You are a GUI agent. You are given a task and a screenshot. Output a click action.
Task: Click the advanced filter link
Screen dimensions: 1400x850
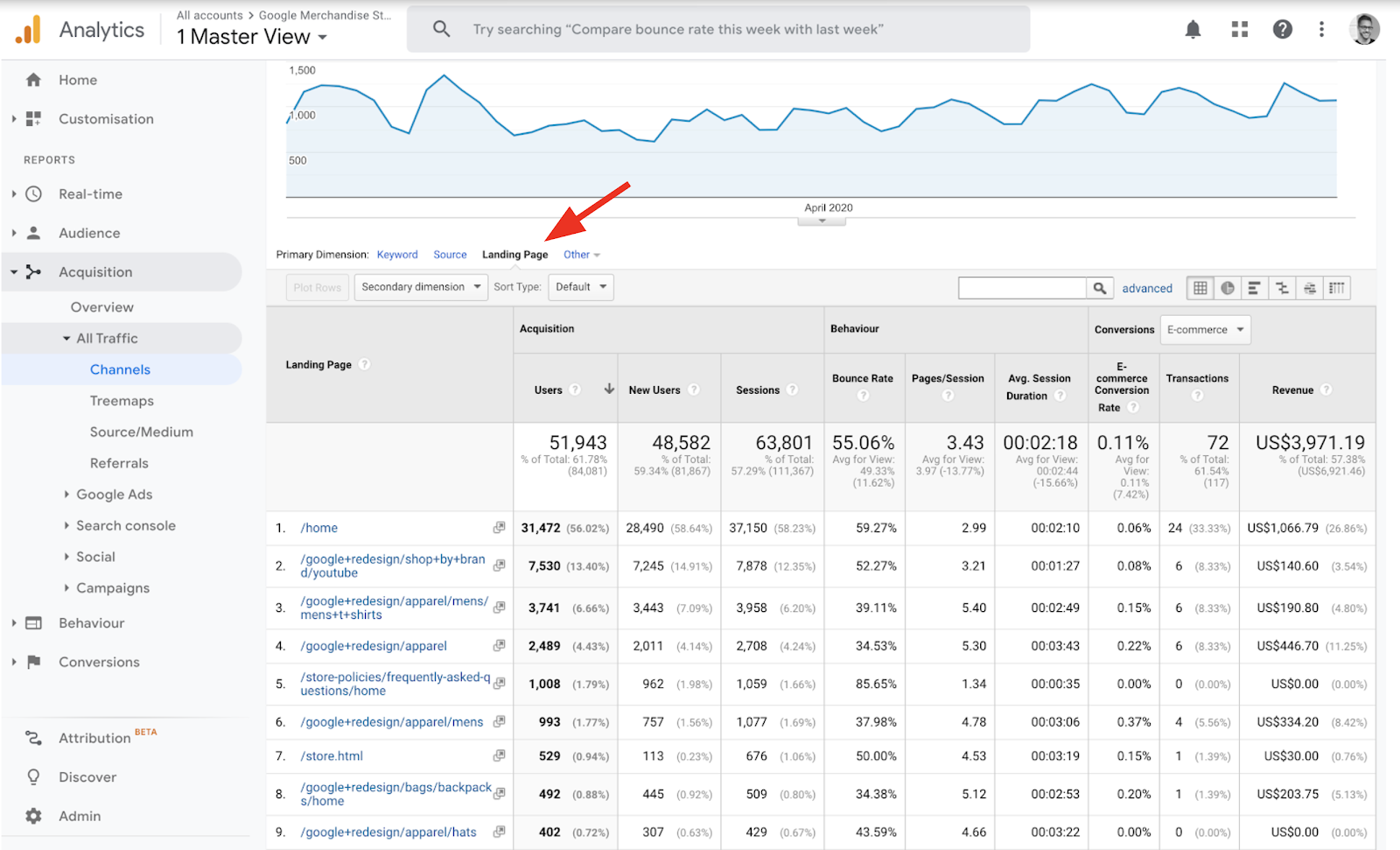[1147, 288]
